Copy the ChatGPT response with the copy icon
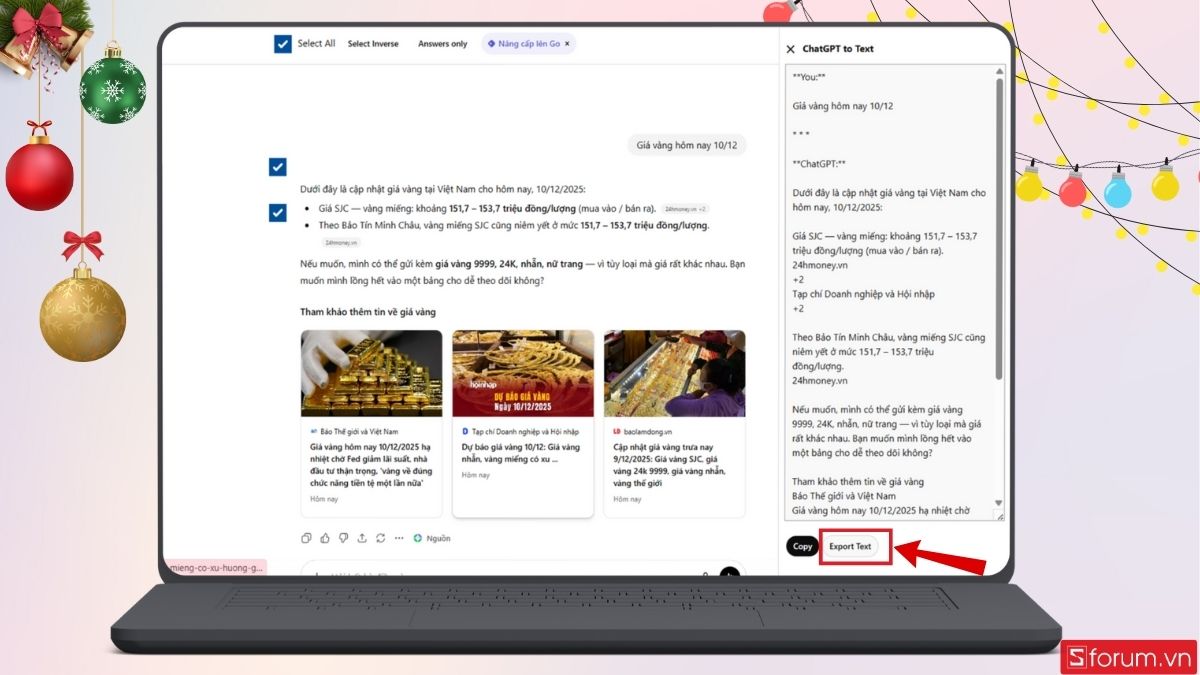This screenshot has height=675, width=1200. pyautogui.click(x=307, y=538)
